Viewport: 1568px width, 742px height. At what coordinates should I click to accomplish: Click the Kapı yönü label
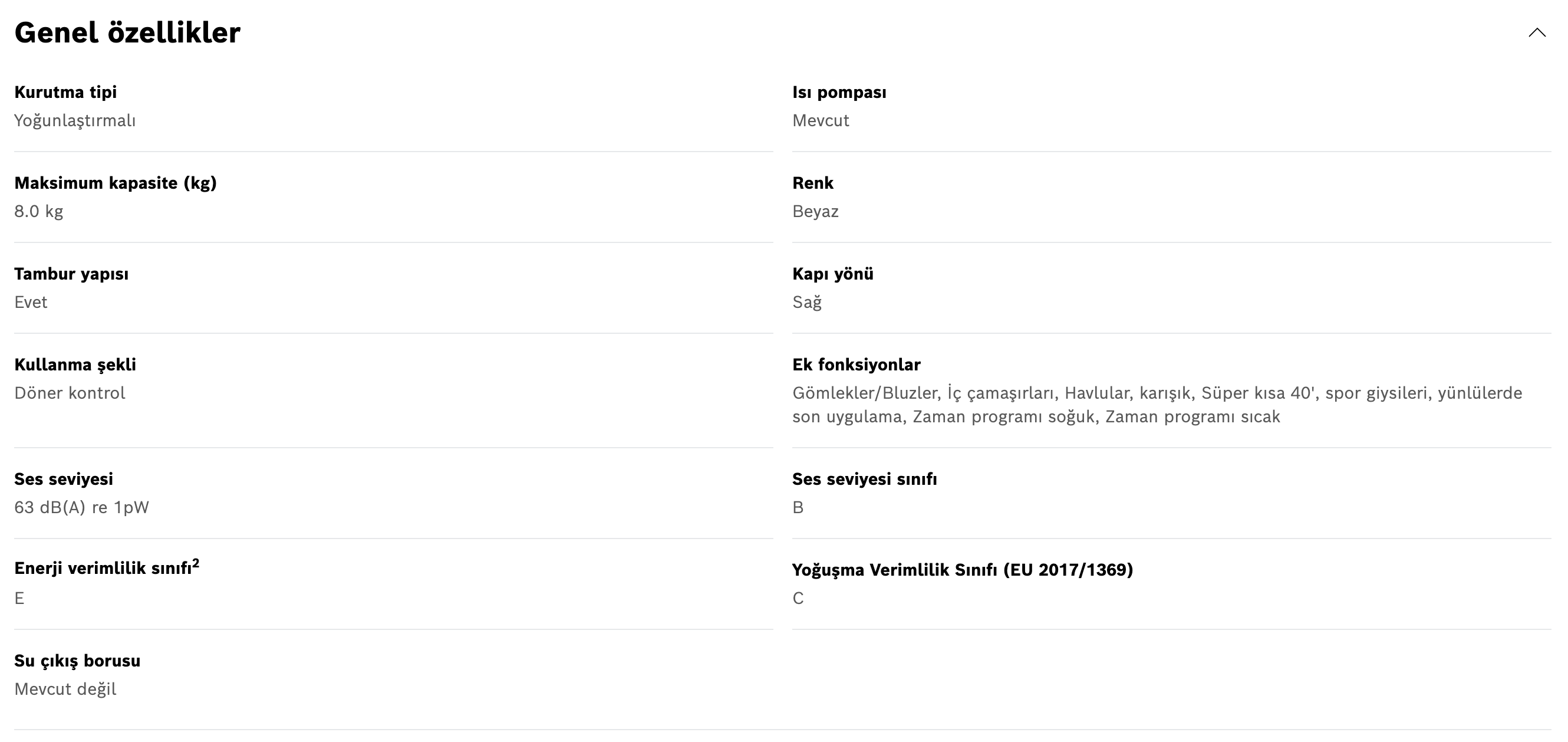click(x=832, y=274)
